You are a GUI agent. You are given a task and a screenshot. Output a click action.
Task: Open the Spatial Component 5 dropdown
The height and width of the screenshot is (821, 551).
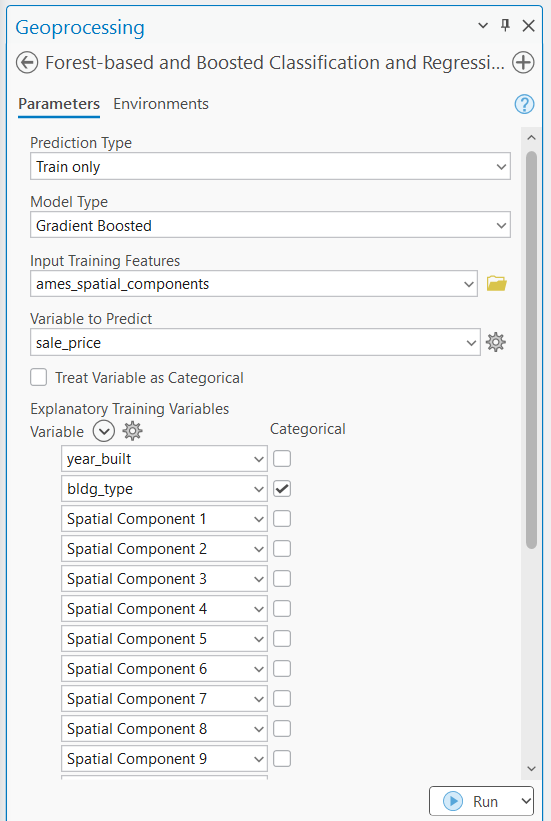164,639
